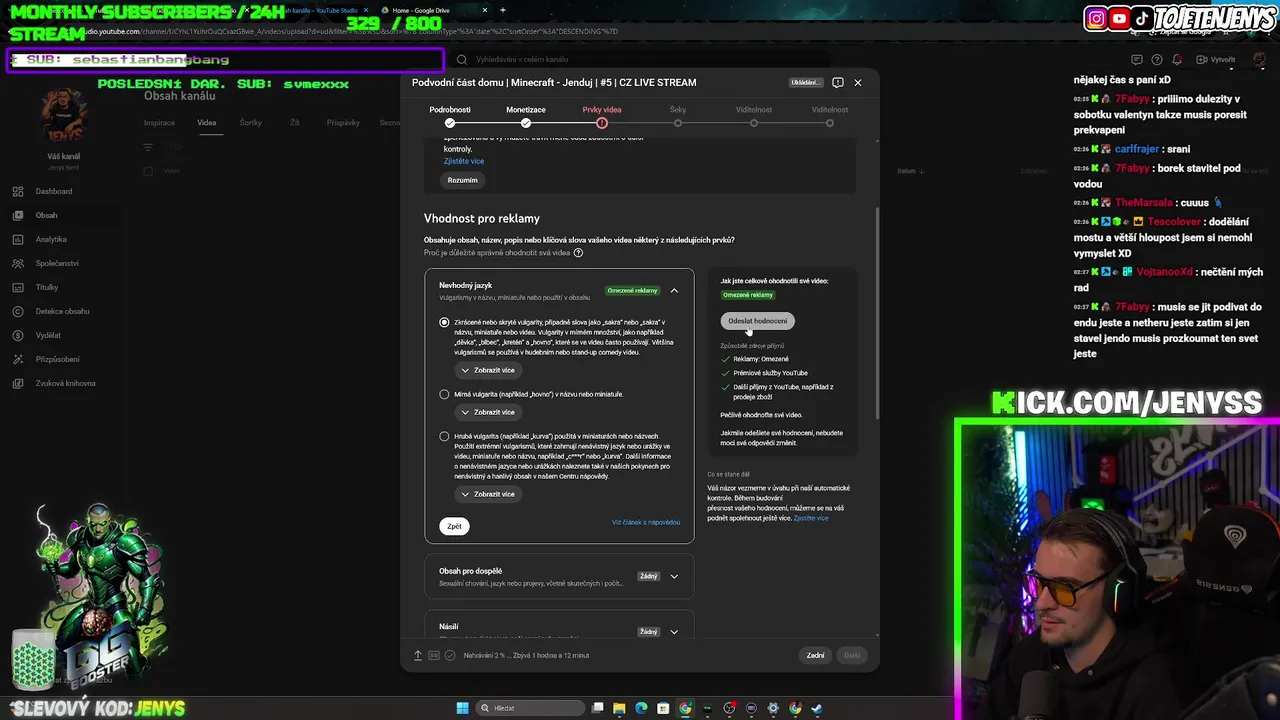Image resolution: width=1280 pixels, height=720 pixels.
Task: Open the 'Zjistěte více' link under the notice
Action: pos(464,161)
